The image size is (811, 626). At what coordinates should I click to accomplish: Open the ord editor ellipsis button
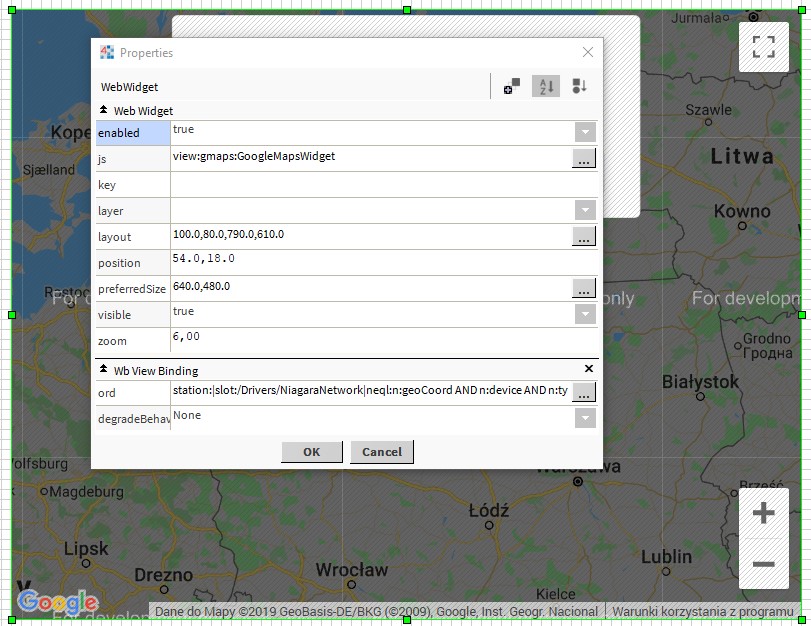click(x=584, y=392)
